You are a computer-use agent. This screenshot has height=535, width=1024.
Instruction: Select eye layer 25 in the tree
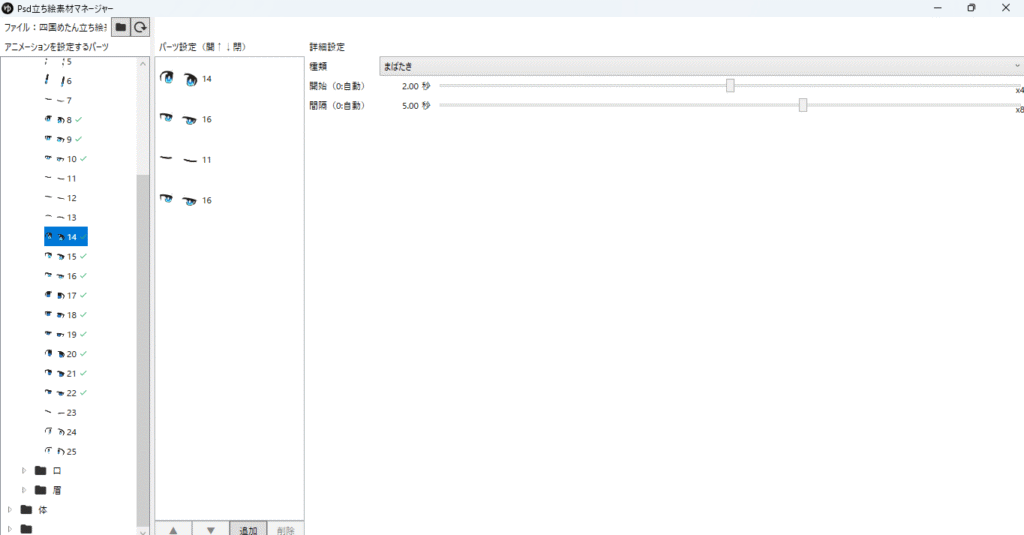coord(64,451)
